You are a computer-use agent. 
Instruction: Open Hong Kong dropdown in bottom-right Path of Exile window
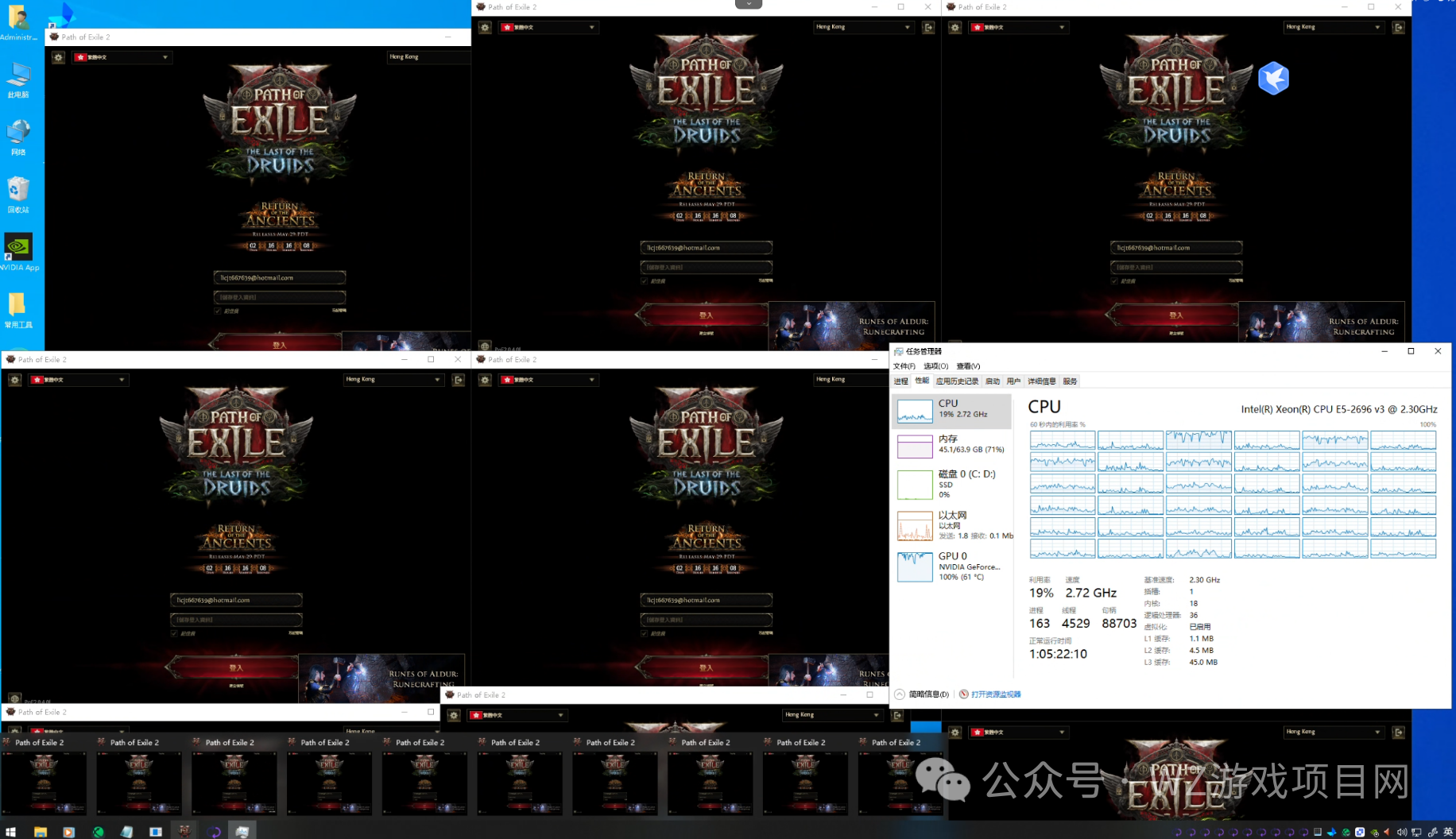[1334, 732]
